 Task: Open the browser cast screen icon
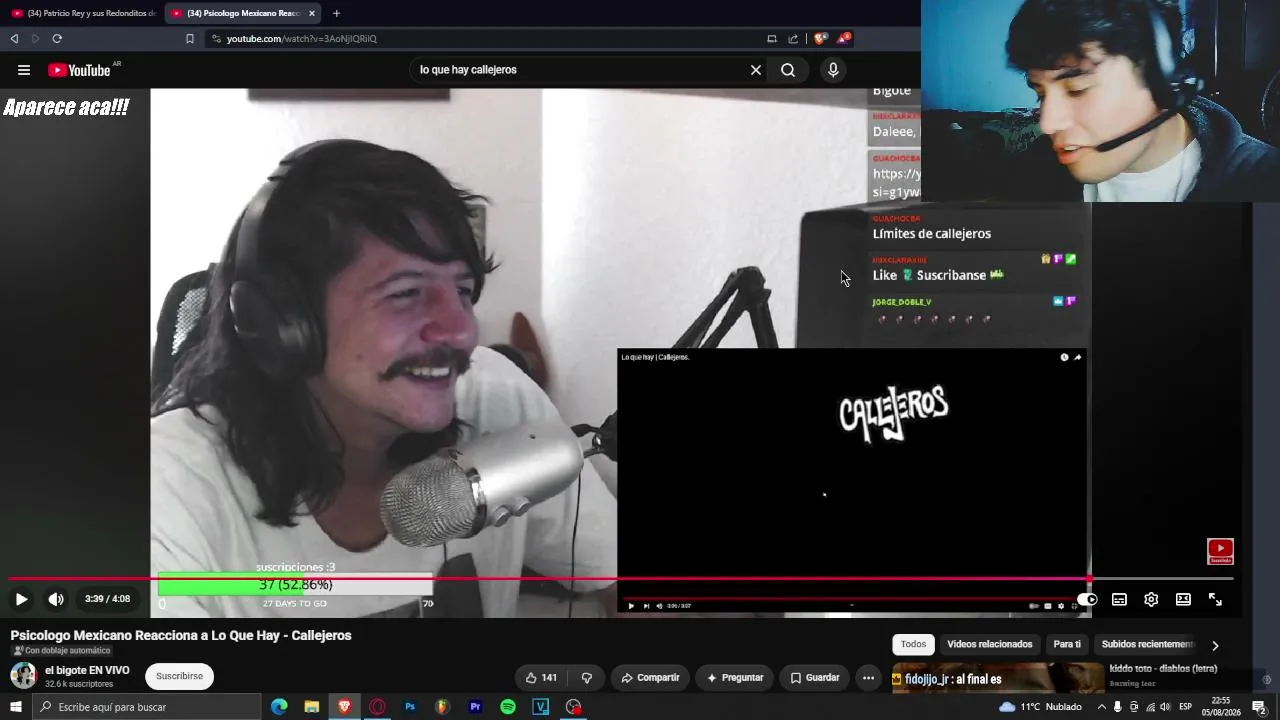coord(771,39)
